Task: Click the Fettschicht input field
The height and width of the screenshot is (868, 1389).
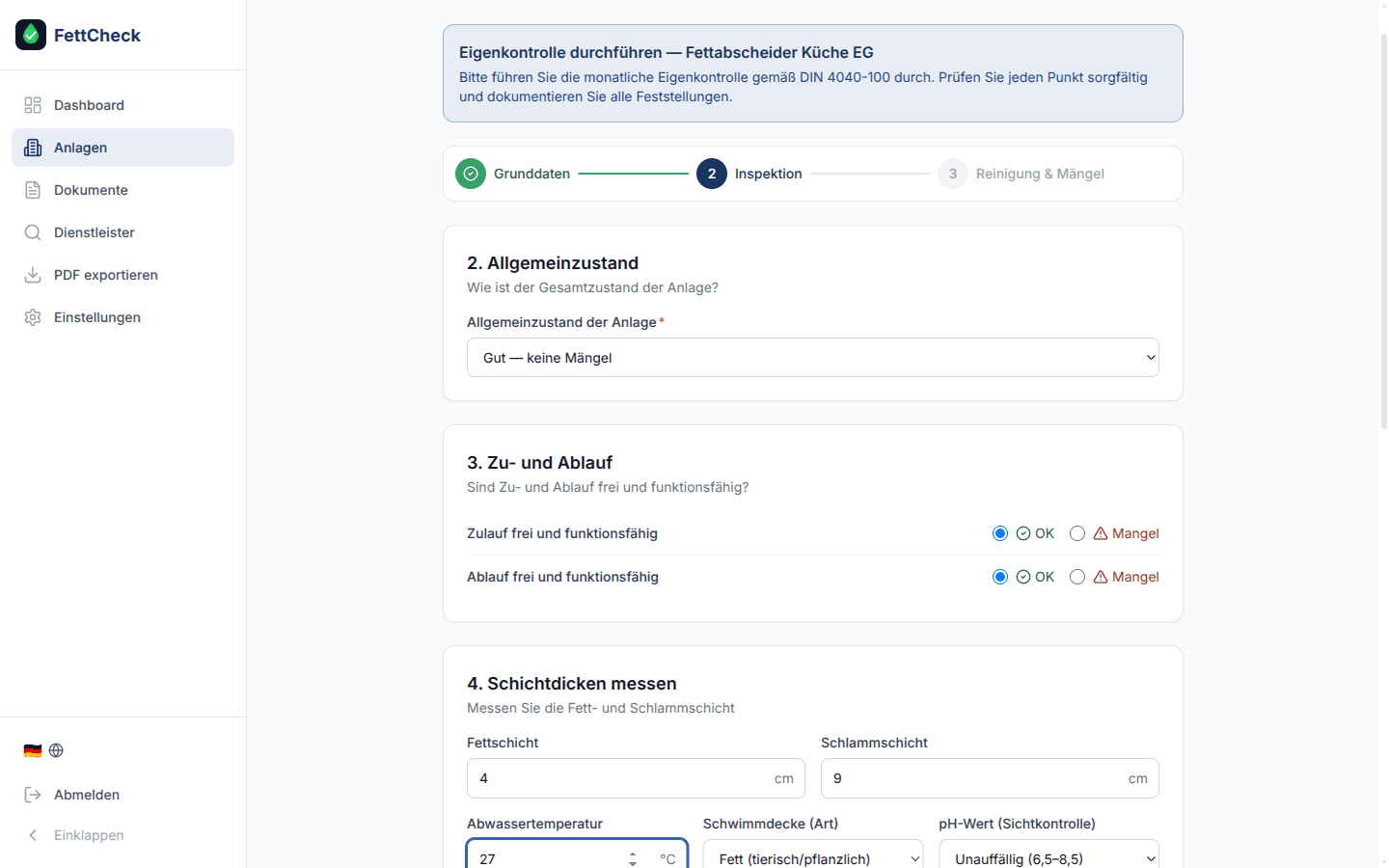Action: (636, 778)
